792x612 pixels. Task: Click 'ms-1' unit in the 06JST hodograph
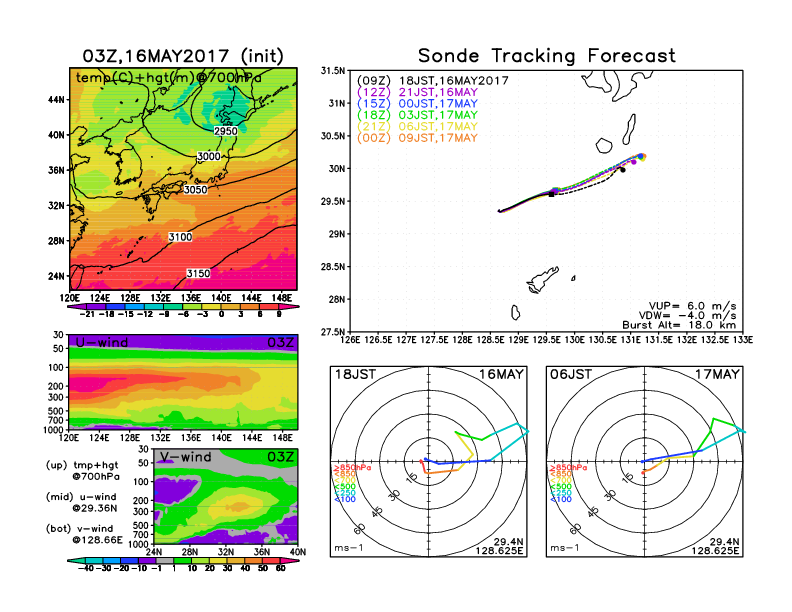(x=565, y=548)
